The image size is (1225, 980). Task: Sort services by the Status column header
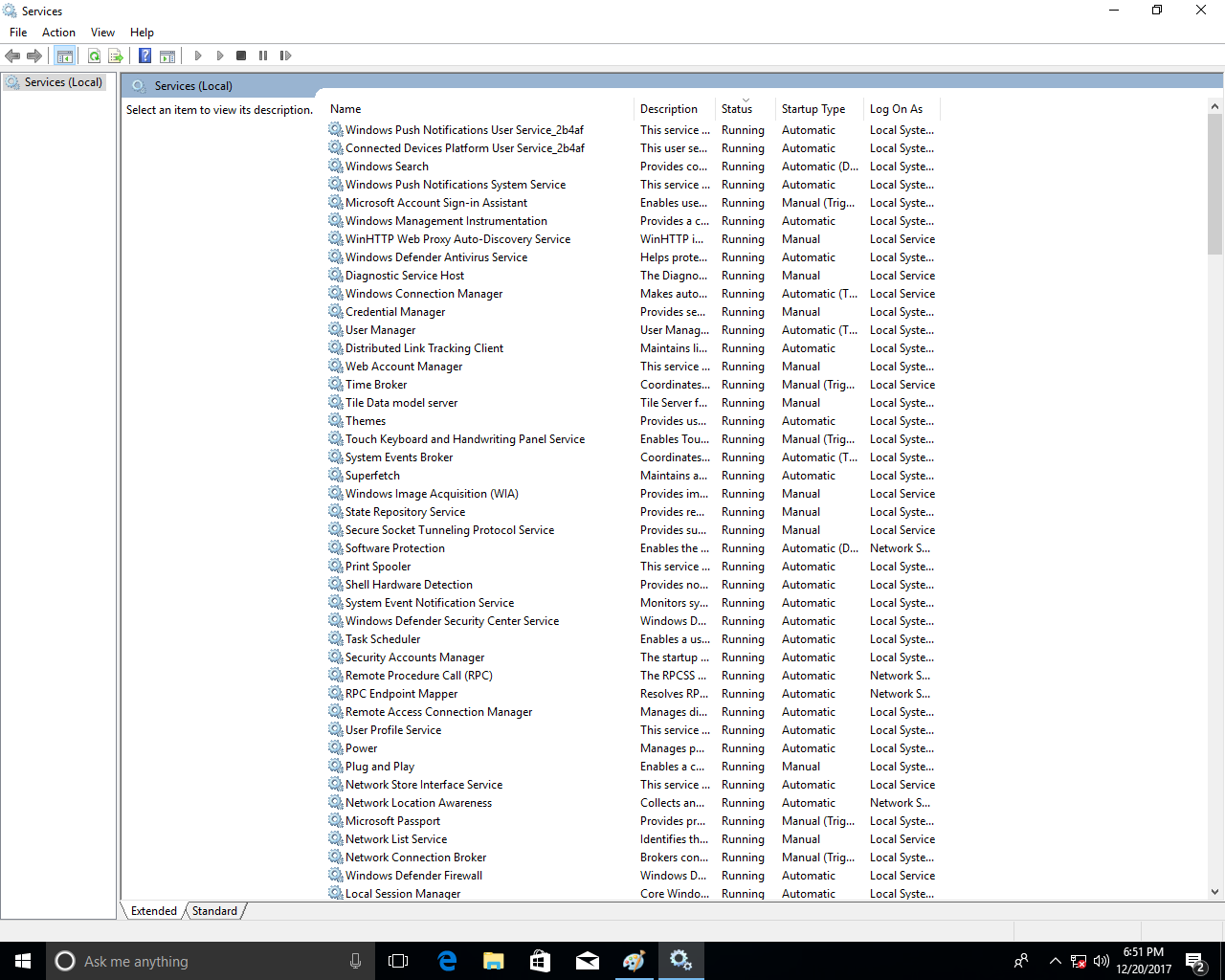[x=737, y=109]
